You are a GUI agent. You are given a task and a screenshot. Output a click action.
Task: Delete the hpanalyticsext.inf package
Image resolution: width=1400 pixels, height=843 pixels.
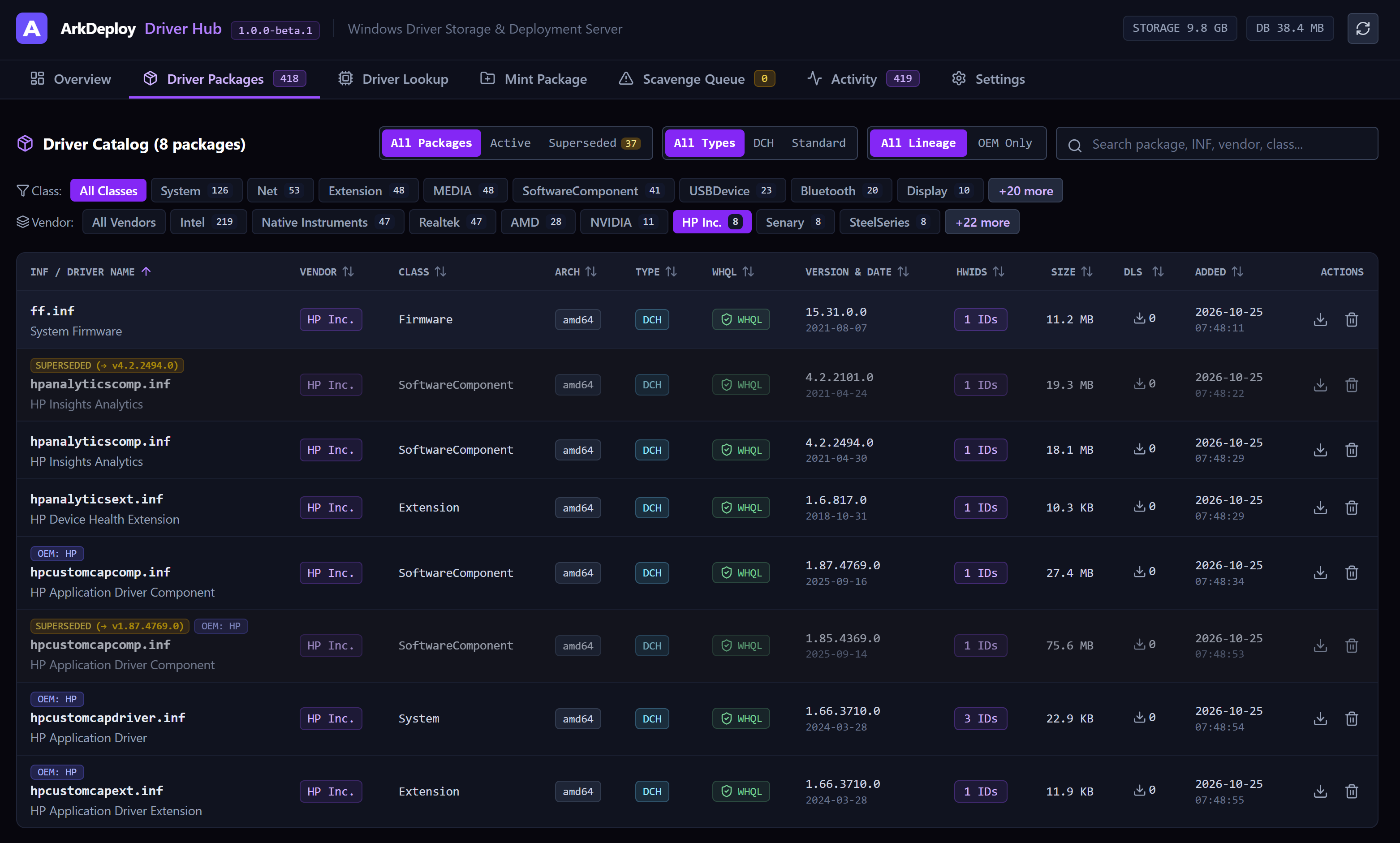[1351, 508]
